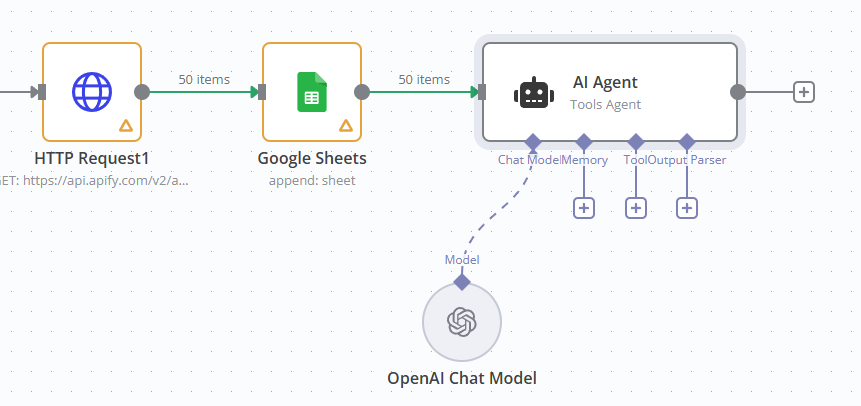Screen dimensions: 861x406
Task: Click warning triangle on HTTP Request1 node
Action: [x=126, y=125]
